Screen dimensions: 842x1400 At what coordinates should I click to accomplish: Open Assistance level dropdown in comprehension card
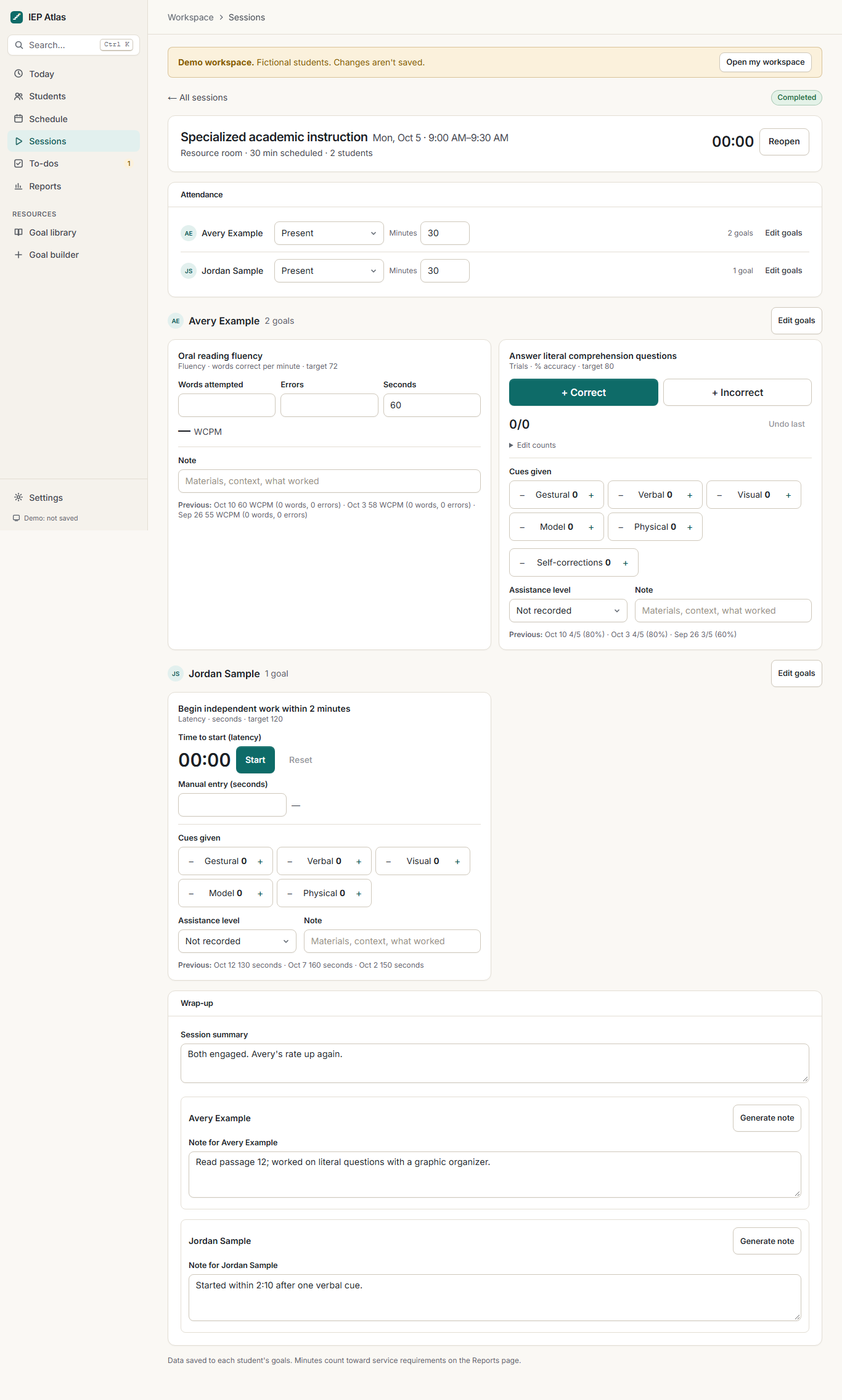[x=568, y=611]
